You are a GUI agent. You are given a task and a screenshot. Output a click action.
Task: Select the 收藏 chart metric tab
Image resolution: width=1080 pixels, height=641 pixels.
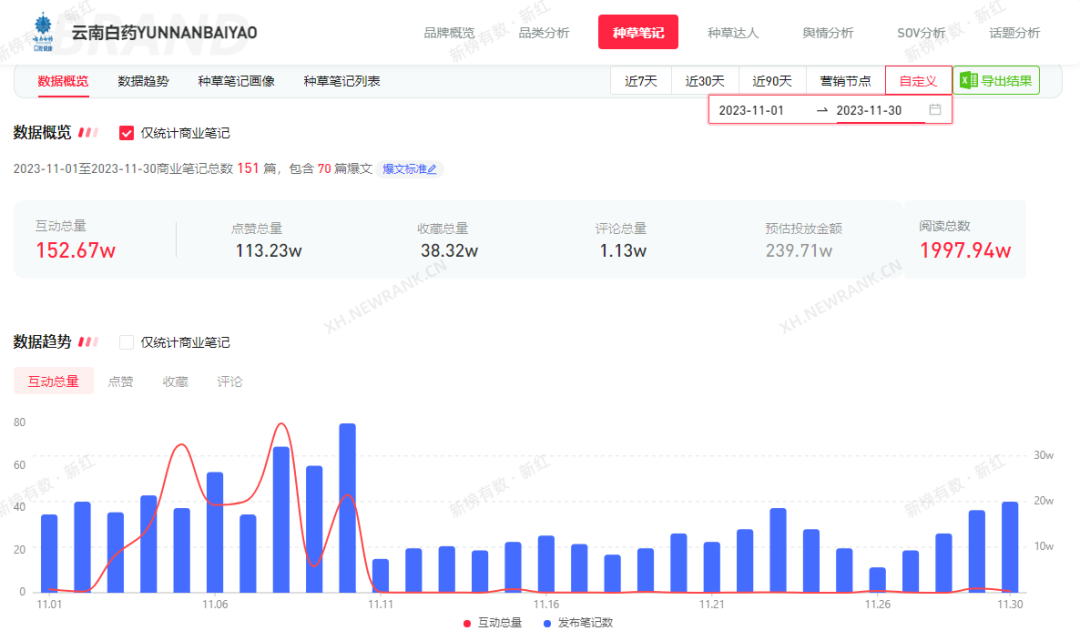pos(175,381)
